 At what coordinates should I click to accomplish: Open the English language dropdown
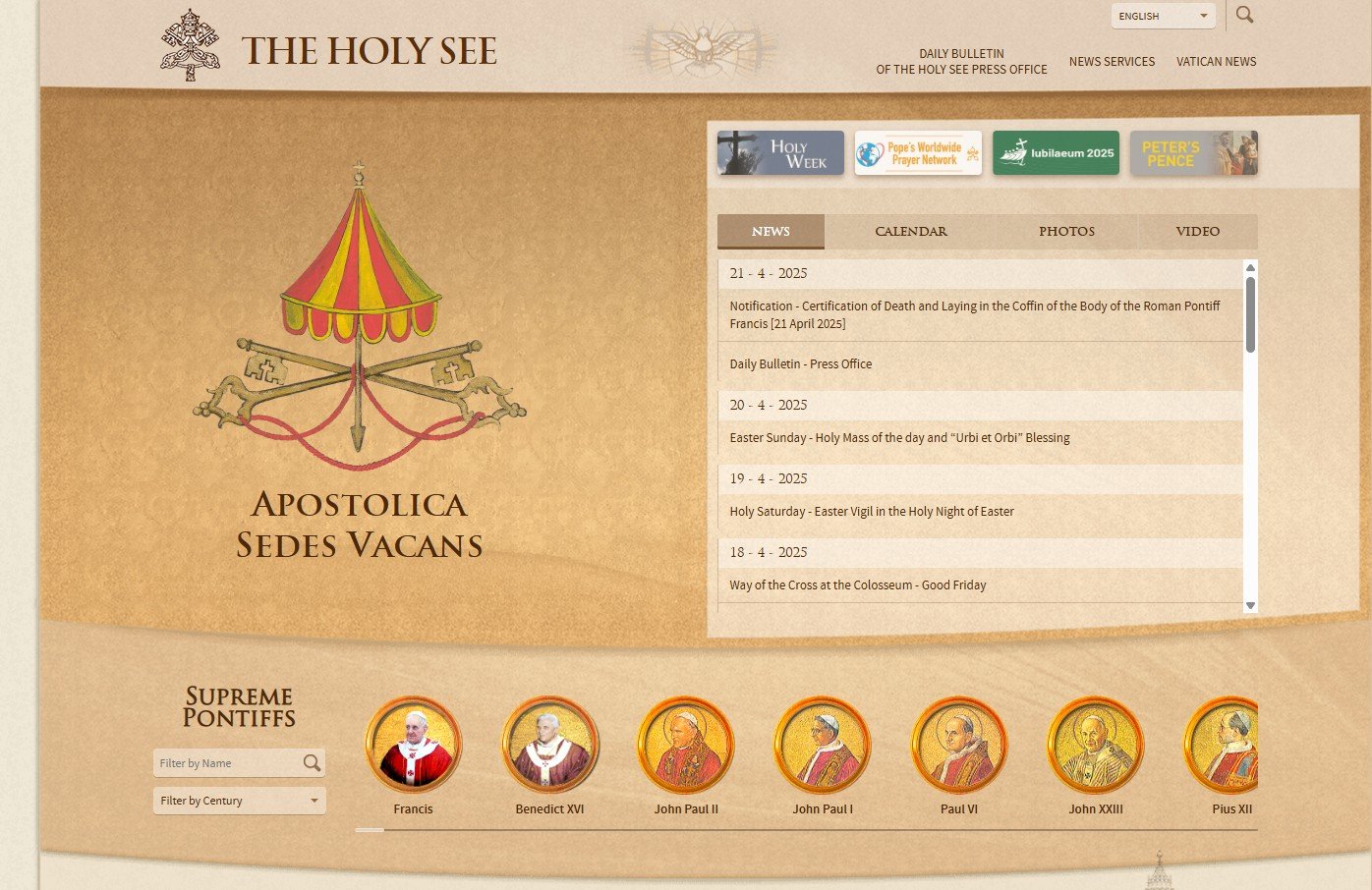coord(1164,16)
